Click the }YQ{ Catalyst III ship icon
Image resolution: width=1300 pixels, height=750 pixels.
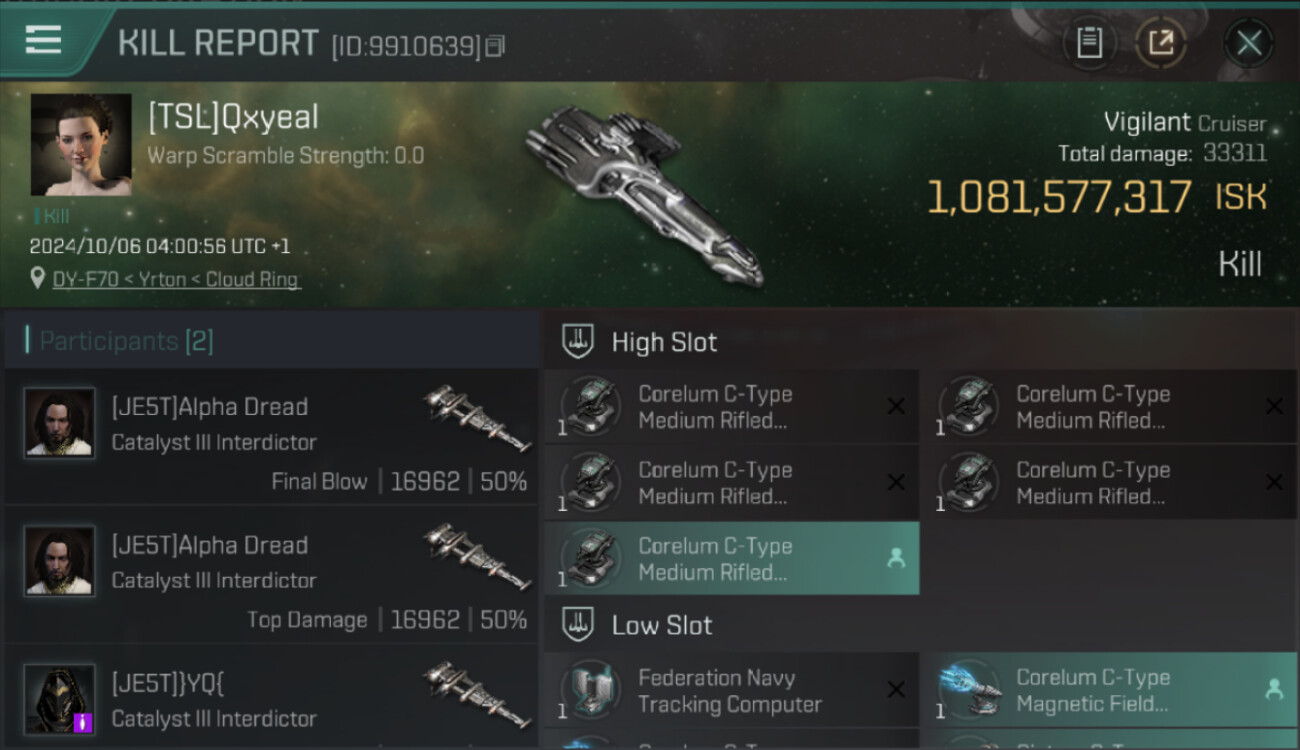tap(478, 696)
